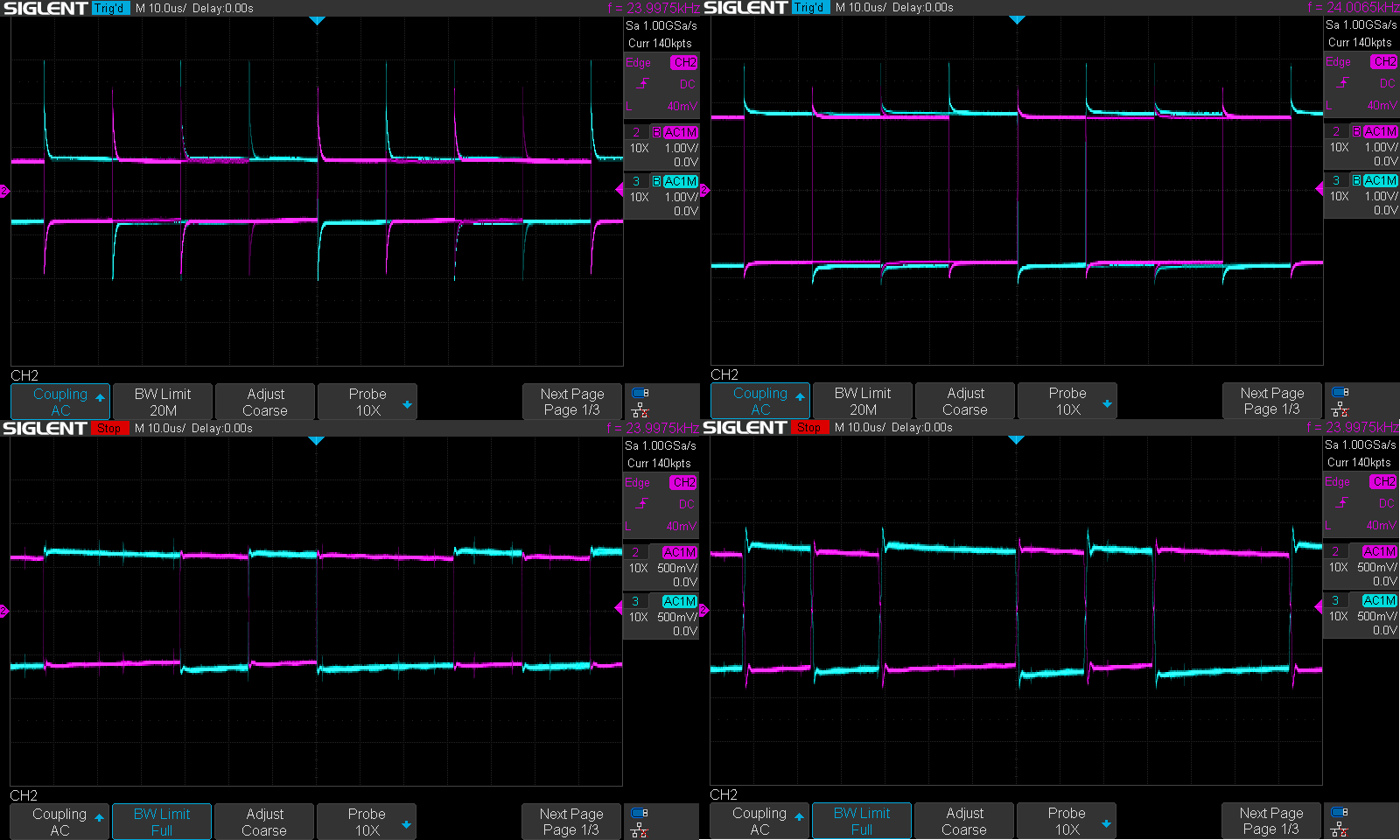
Task: Select channel 2 500mV box in the lower-left capture
Action: [661, 567]
